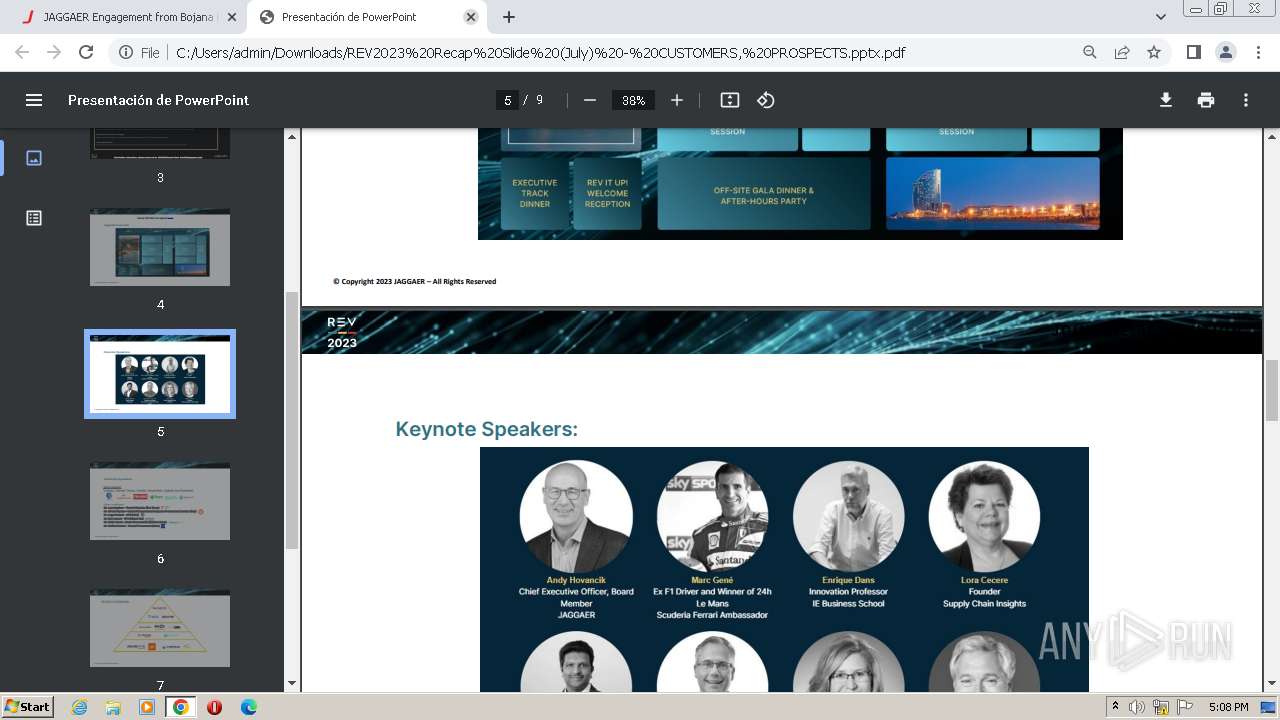Open the Chrome zoom magnifier icon

pos(1090,52)
